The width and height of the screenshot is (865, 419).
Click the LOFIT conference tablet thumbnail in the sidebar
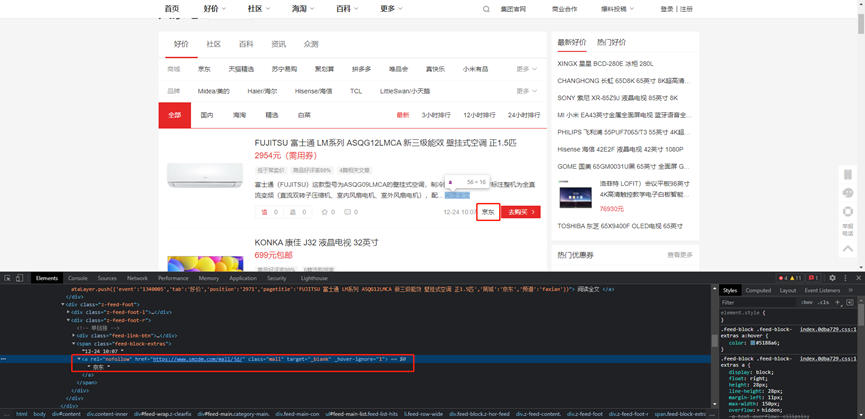pyautogui.click(x=575, y=196)
